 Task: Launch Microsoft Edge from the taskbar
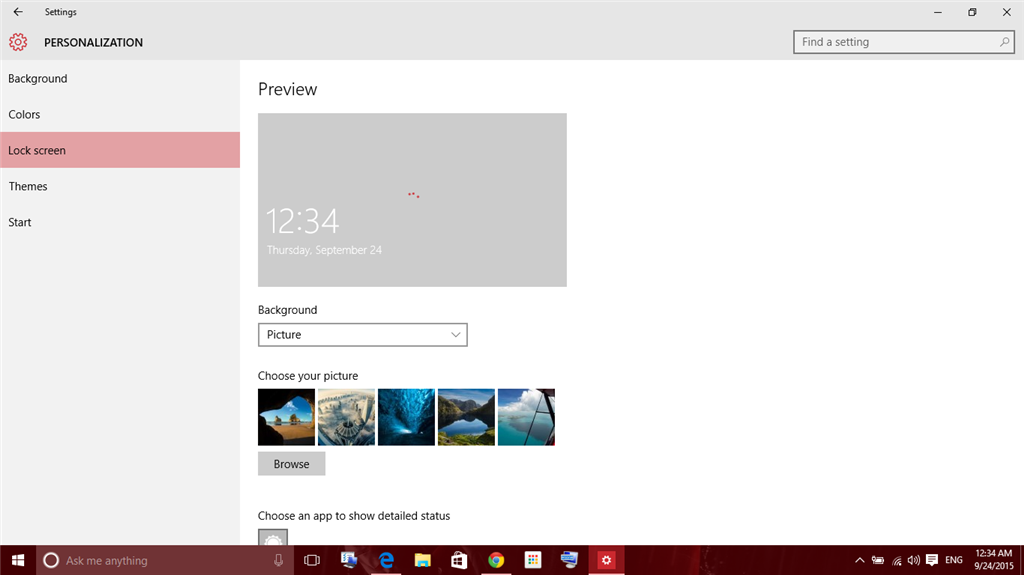tap(387, 560)
